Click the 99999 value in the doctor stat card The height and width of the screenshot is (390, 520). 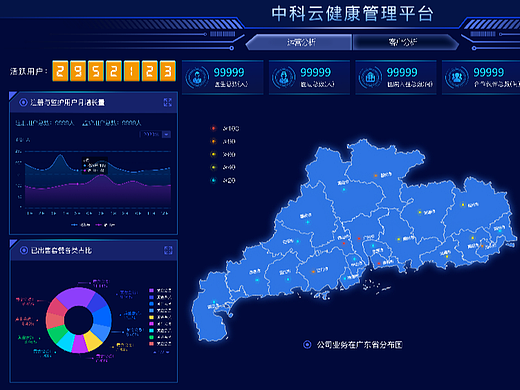(x=229, y=72)
